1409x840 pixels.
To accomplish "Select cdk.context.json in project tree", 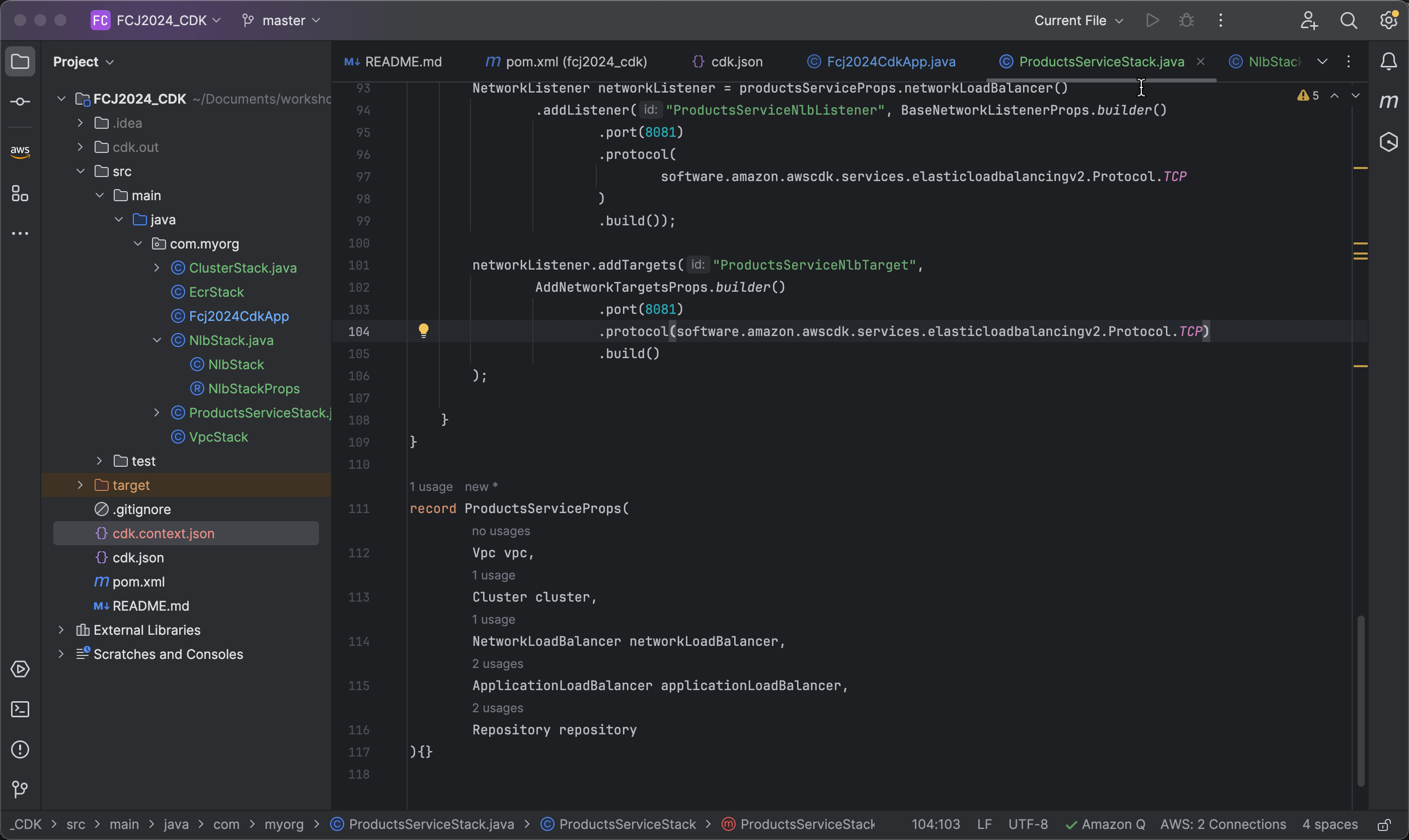I will point(186,533).
